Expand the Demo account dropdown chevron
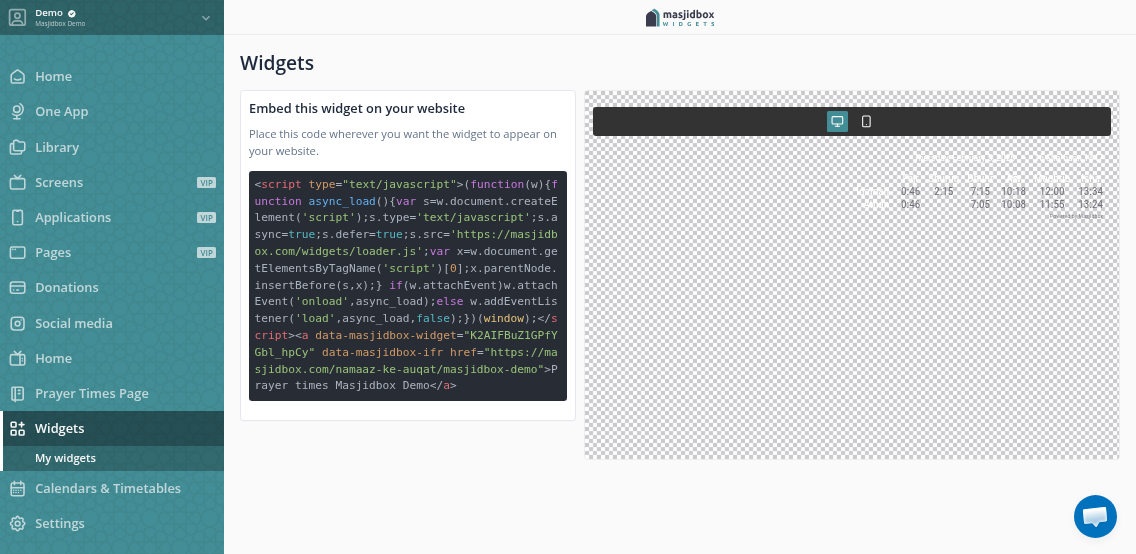The height and width of the screenshot is (554, 1136). (x=206, y=18)
